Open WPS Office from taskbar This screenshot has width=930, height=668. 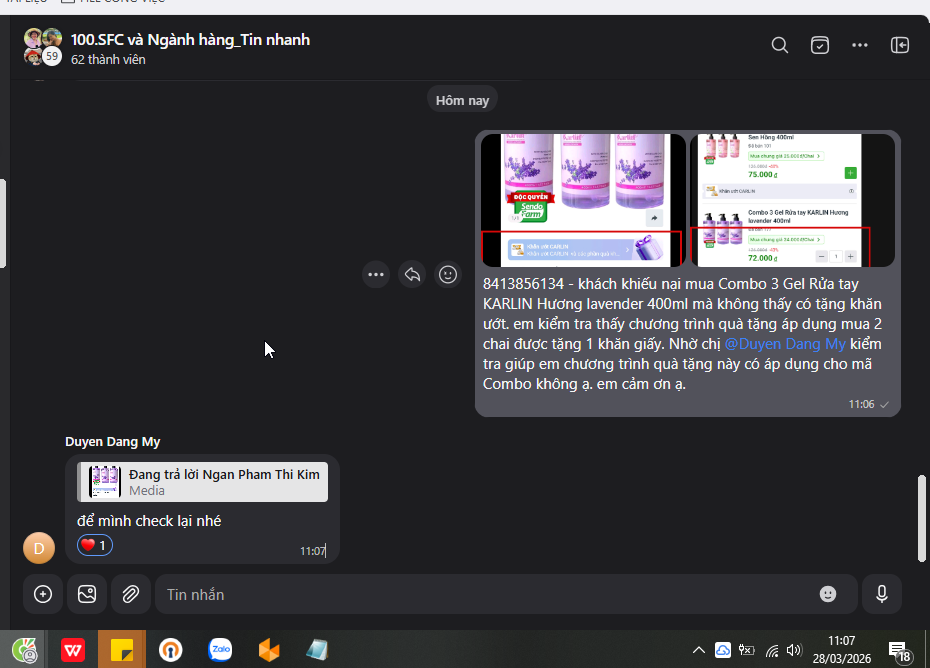coord(73,650)
